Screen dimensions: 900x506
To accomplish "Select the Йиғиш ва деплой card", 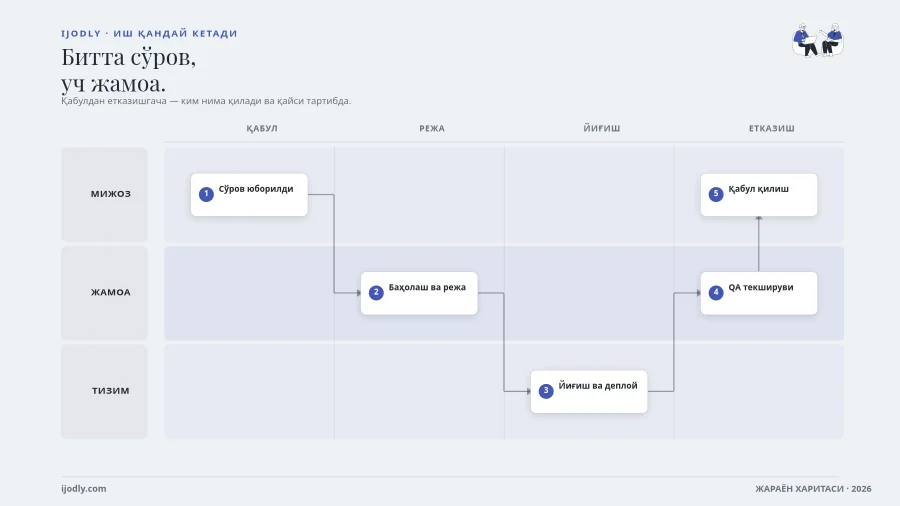I will 589,391.
